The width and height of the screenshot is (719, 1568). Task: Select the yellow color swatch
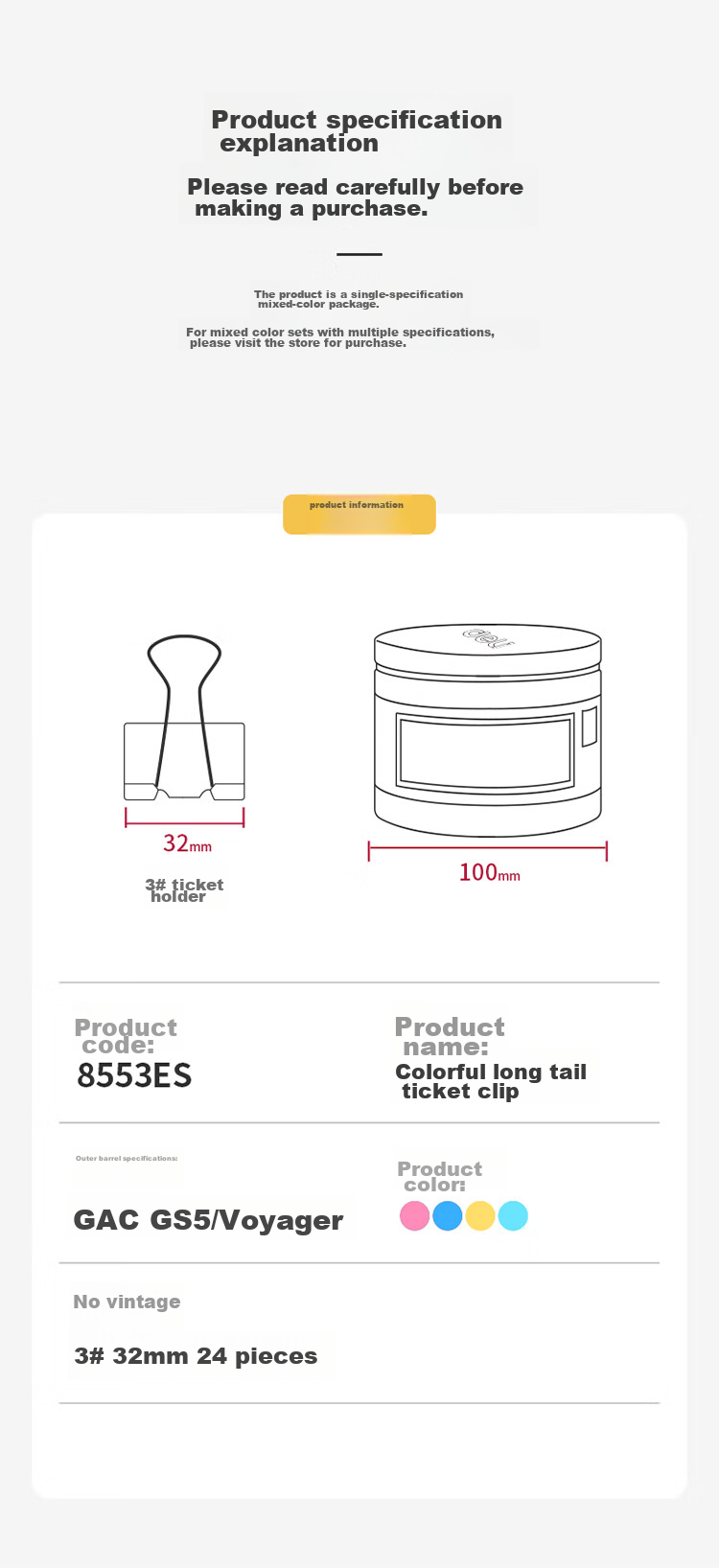coord(480,1216)
